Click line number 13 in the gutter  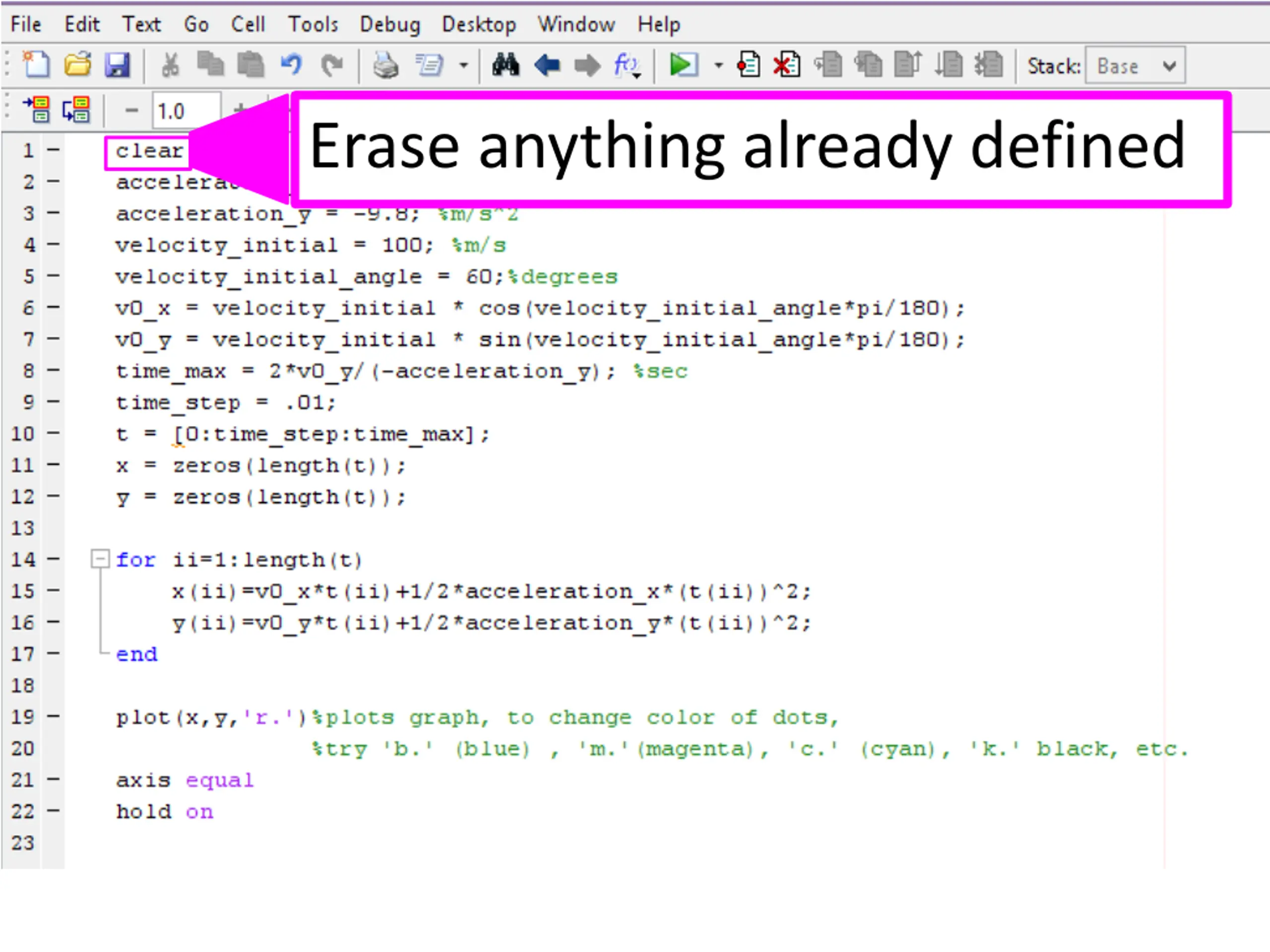(x=23, y=528)
